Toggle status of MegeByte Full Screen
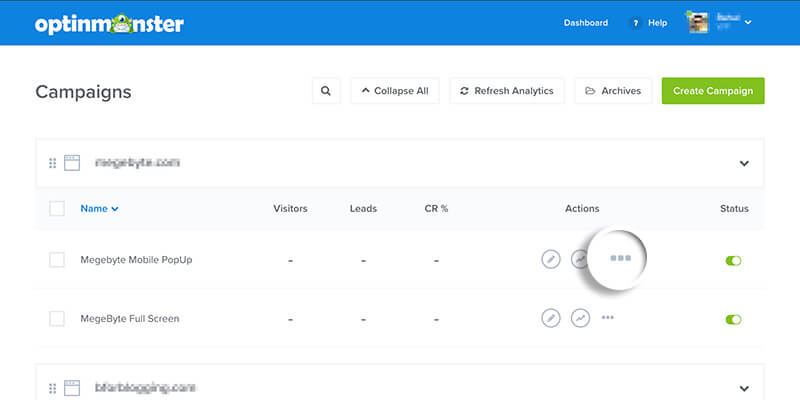 tap(733, 319)
